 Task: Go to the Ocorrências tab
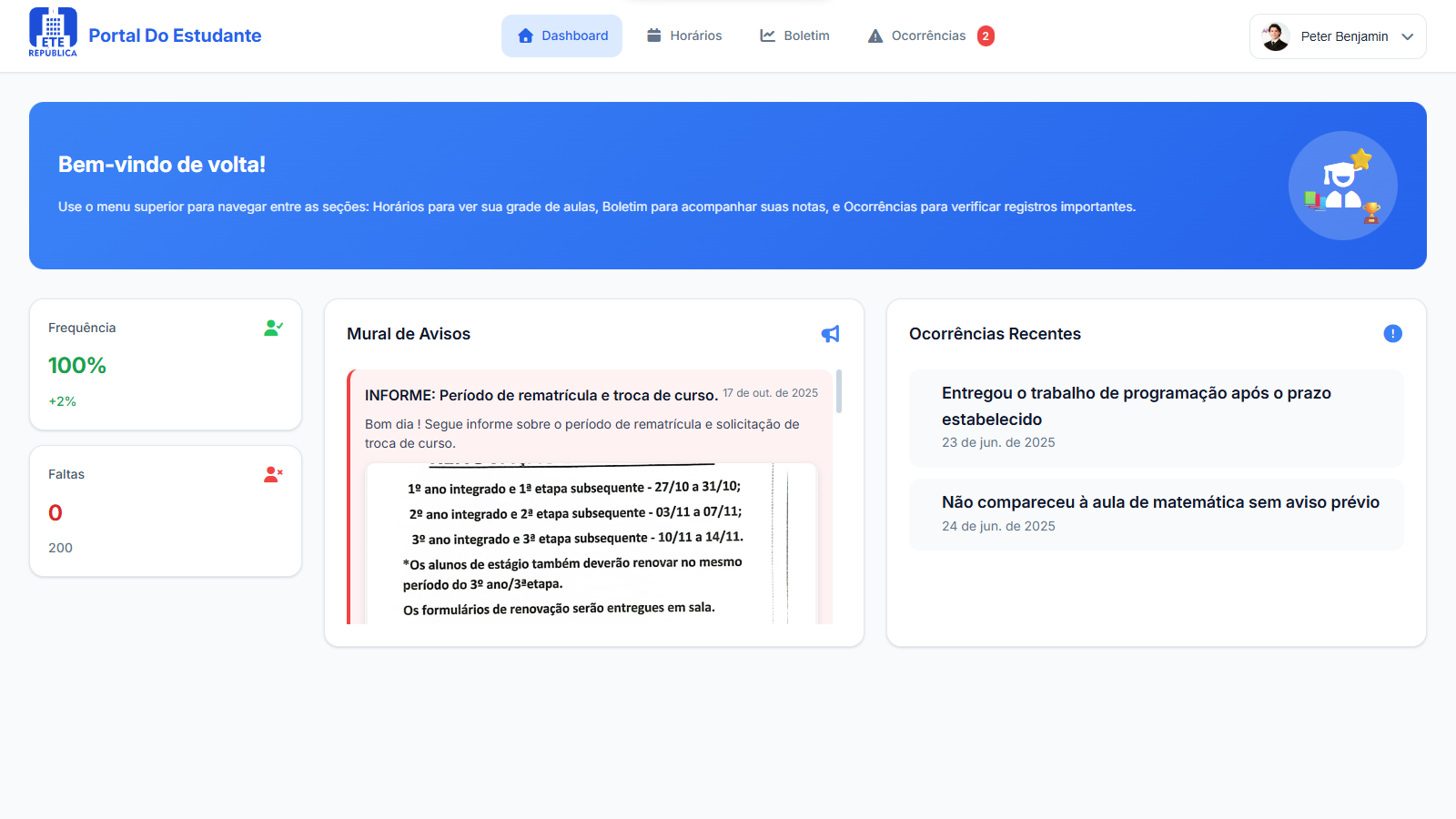(917, 36)
